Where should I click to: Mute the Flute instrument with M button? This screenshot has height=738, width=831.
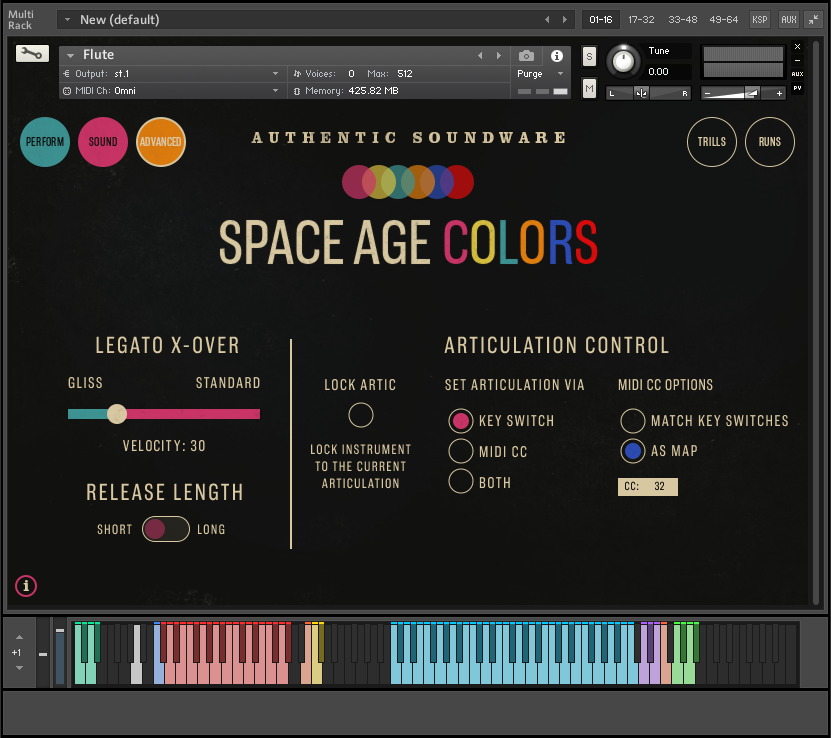click(x=589, y=90)
